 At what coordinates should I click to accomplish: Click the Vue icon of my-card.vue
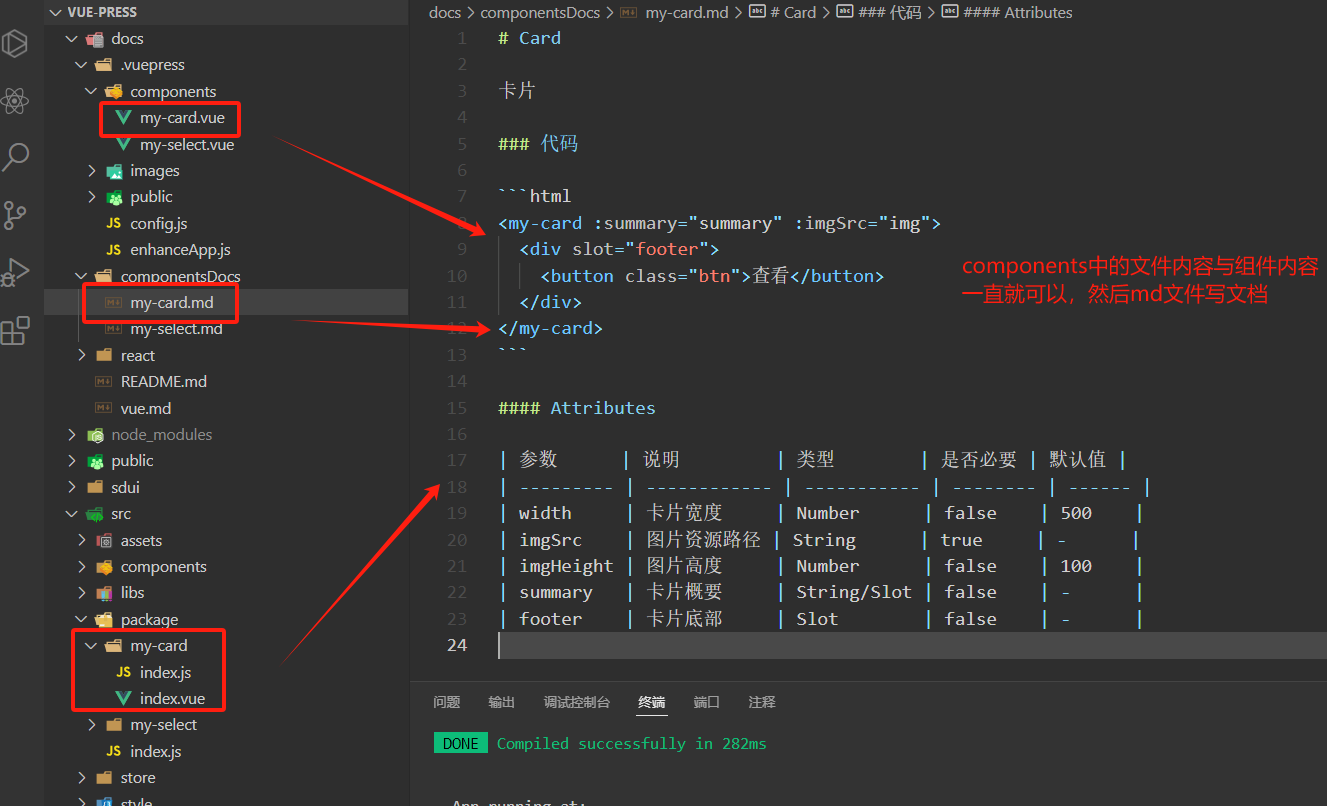tap(123, 118)
